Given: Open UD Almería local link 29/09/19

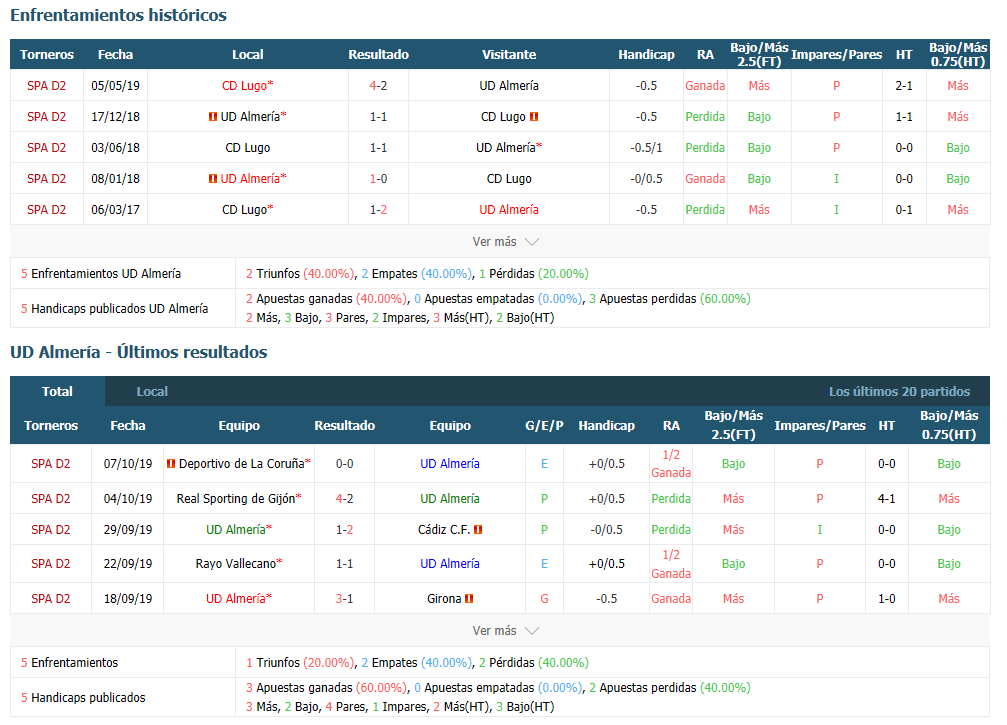Looking at the screenshot, I should [x=239, y=530].
